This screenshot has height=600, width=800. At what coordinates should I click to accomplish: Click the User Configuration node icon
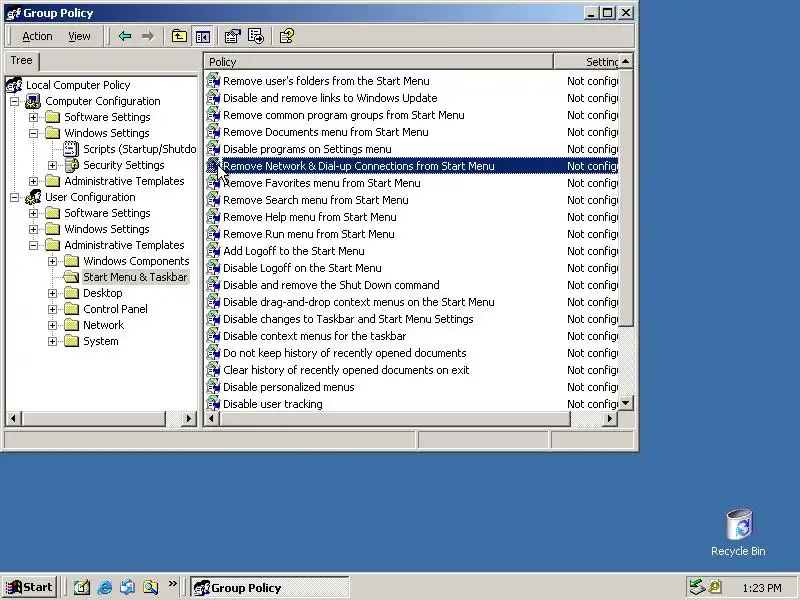[x=33, y=197]
